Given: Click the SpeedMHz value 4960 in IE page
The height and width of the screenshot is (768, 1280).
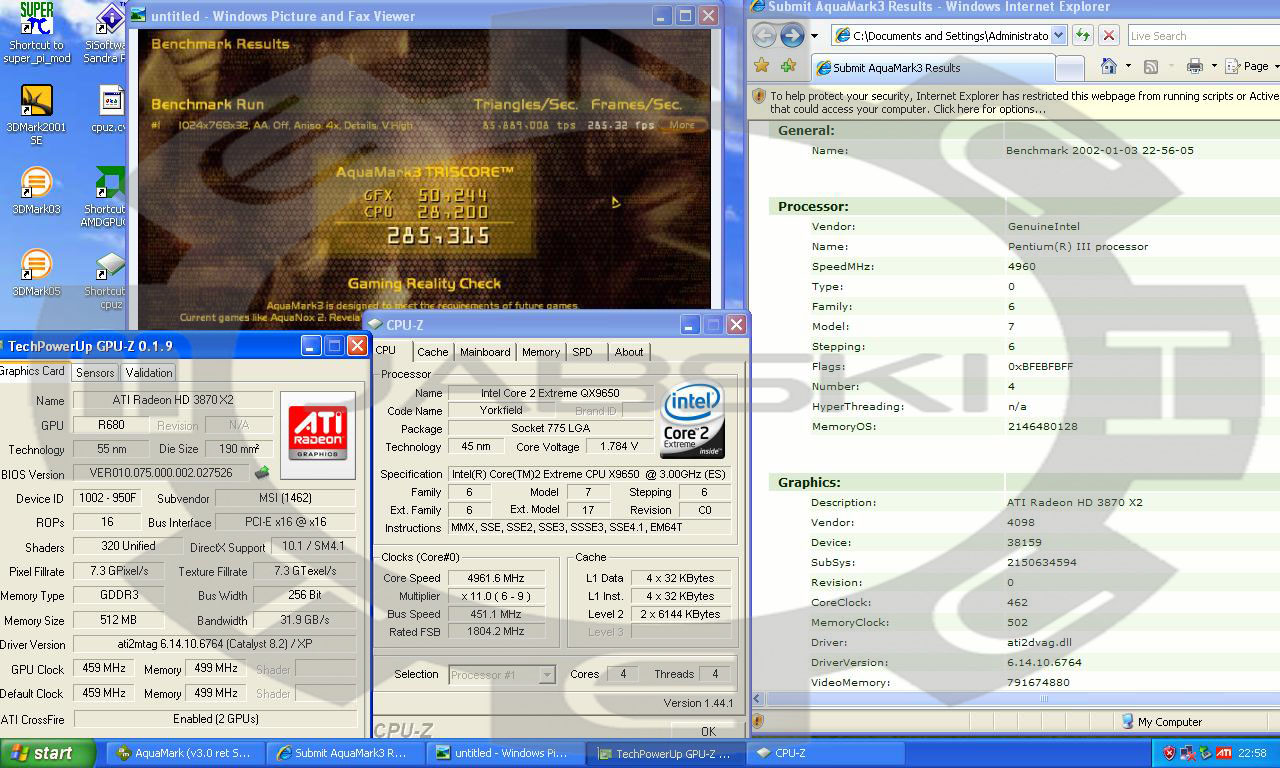Looking at the screenshot, I should 1022,266.
